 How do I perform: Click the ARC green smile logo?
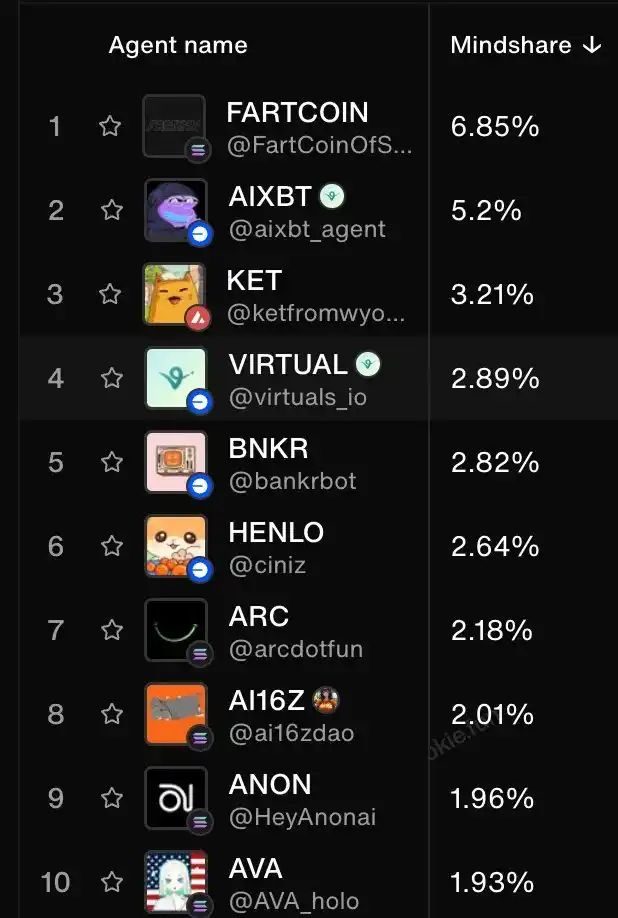point(175,629)
